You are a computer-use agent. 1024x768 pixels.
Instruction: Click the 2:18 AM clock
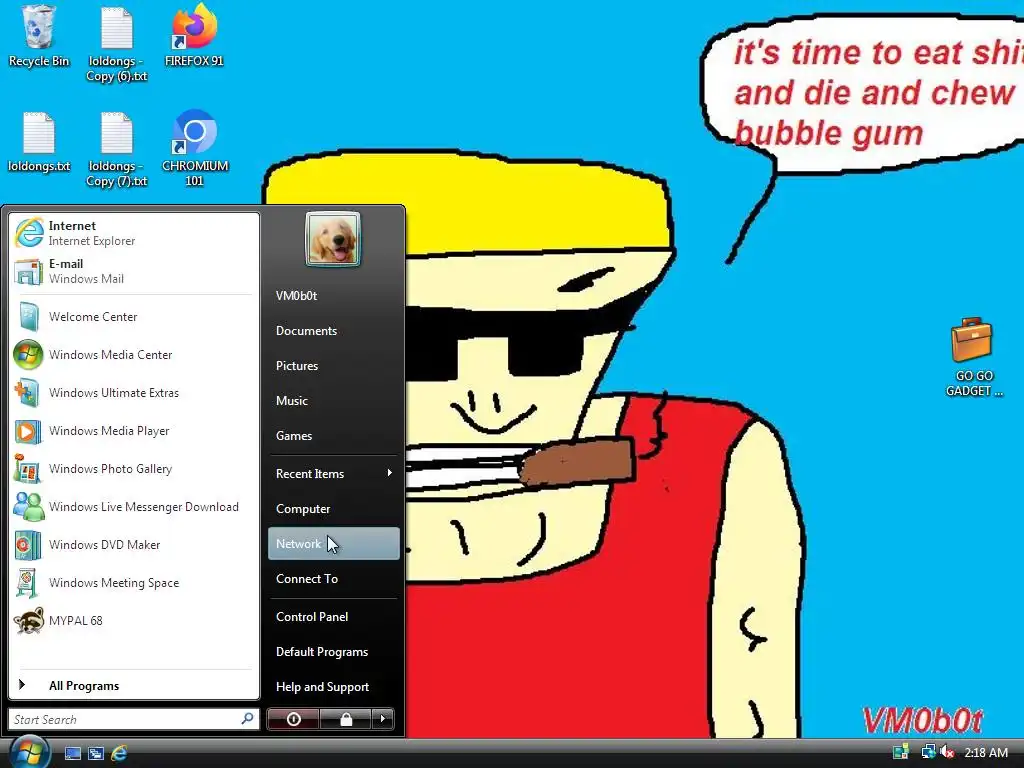pos(985,753)
